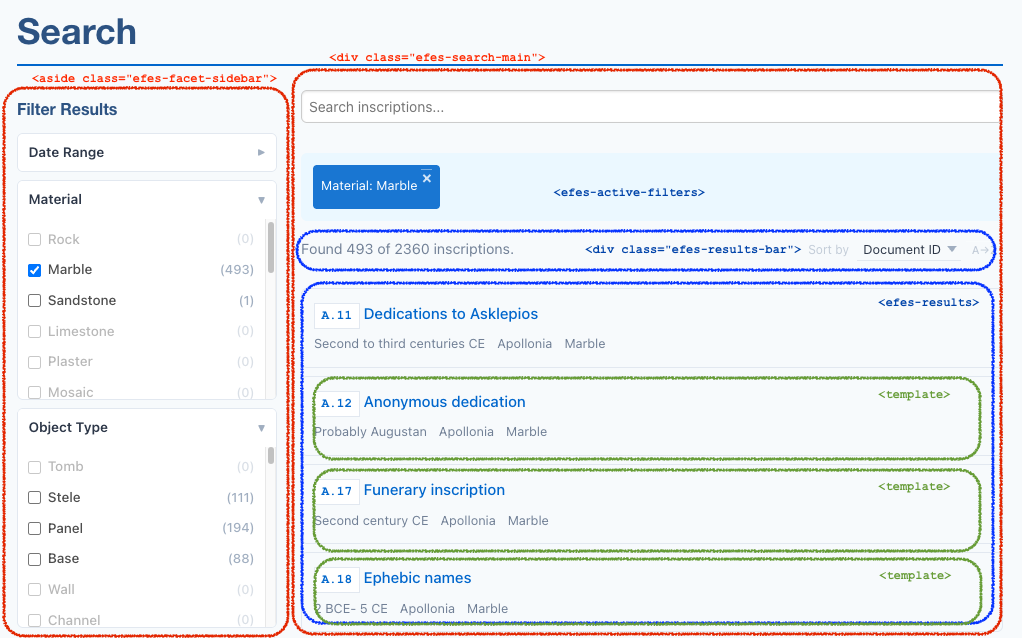1022x638 pixels.
Task: Check the Stele object type
Action: click(35, 498)
